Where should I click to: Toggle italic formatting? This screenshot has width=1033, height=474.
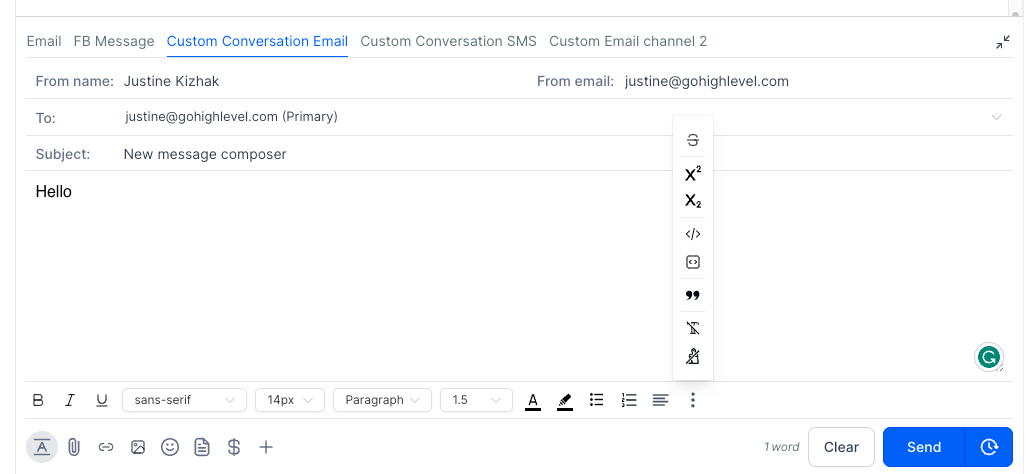70,400
